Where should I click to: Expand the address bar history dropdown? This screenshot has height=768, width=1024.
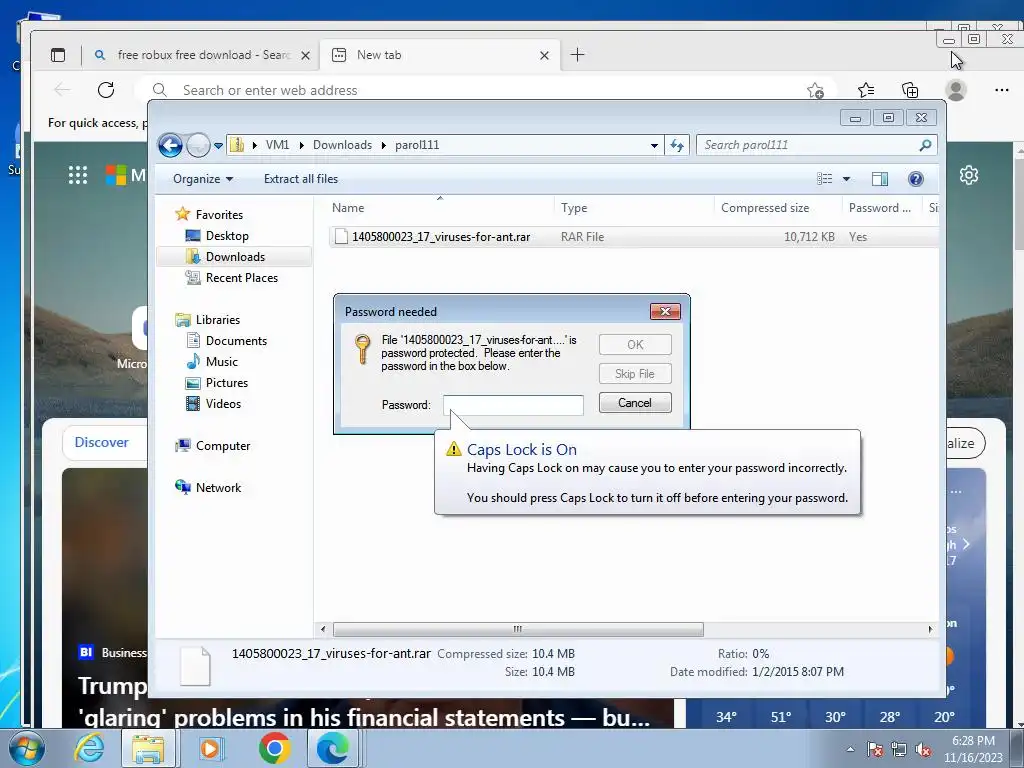point(654,146)
